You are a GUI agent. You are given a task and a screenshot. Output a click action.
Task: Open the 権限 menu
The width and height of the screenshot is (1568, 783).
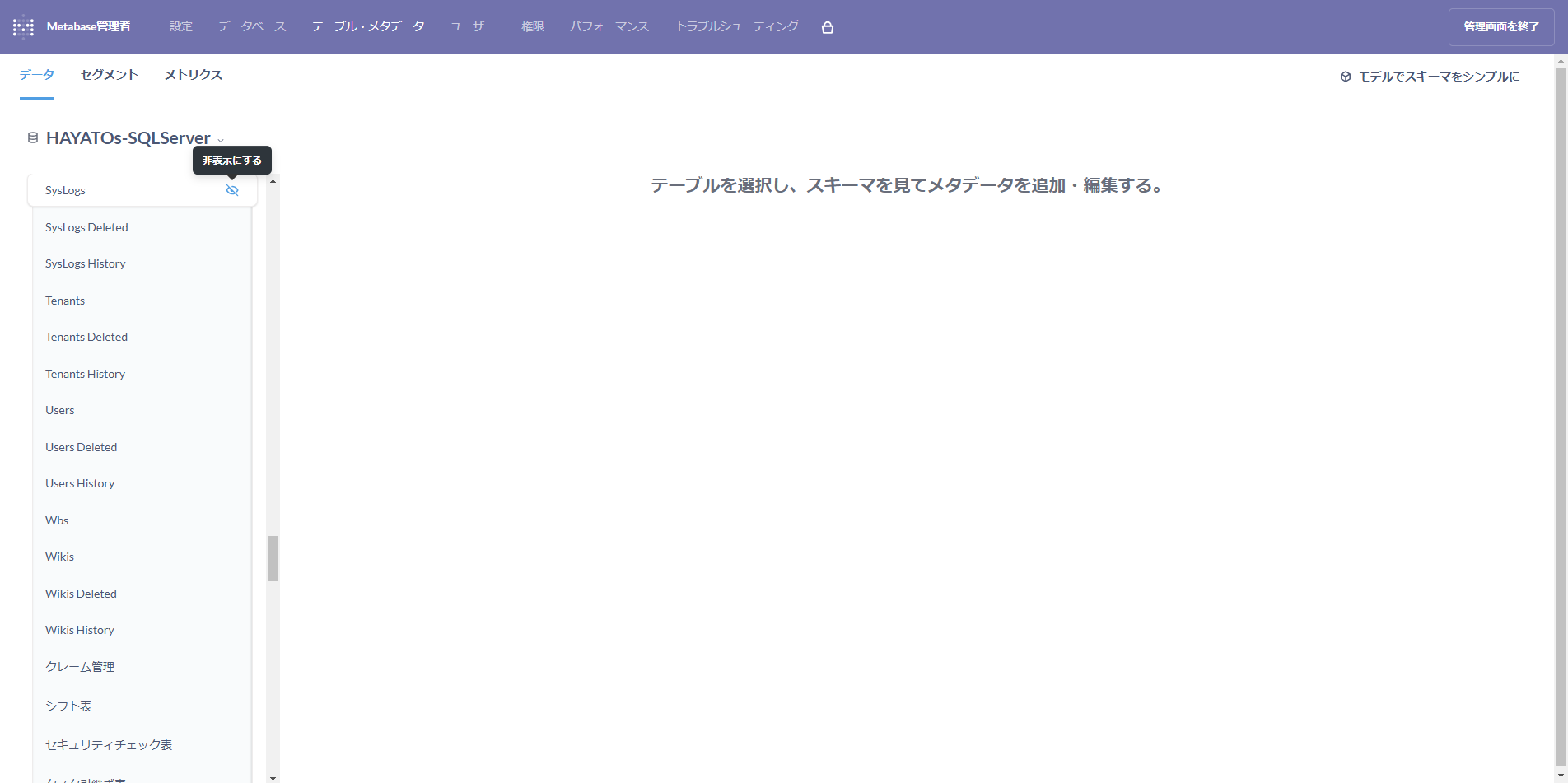(x=533, y=26)
